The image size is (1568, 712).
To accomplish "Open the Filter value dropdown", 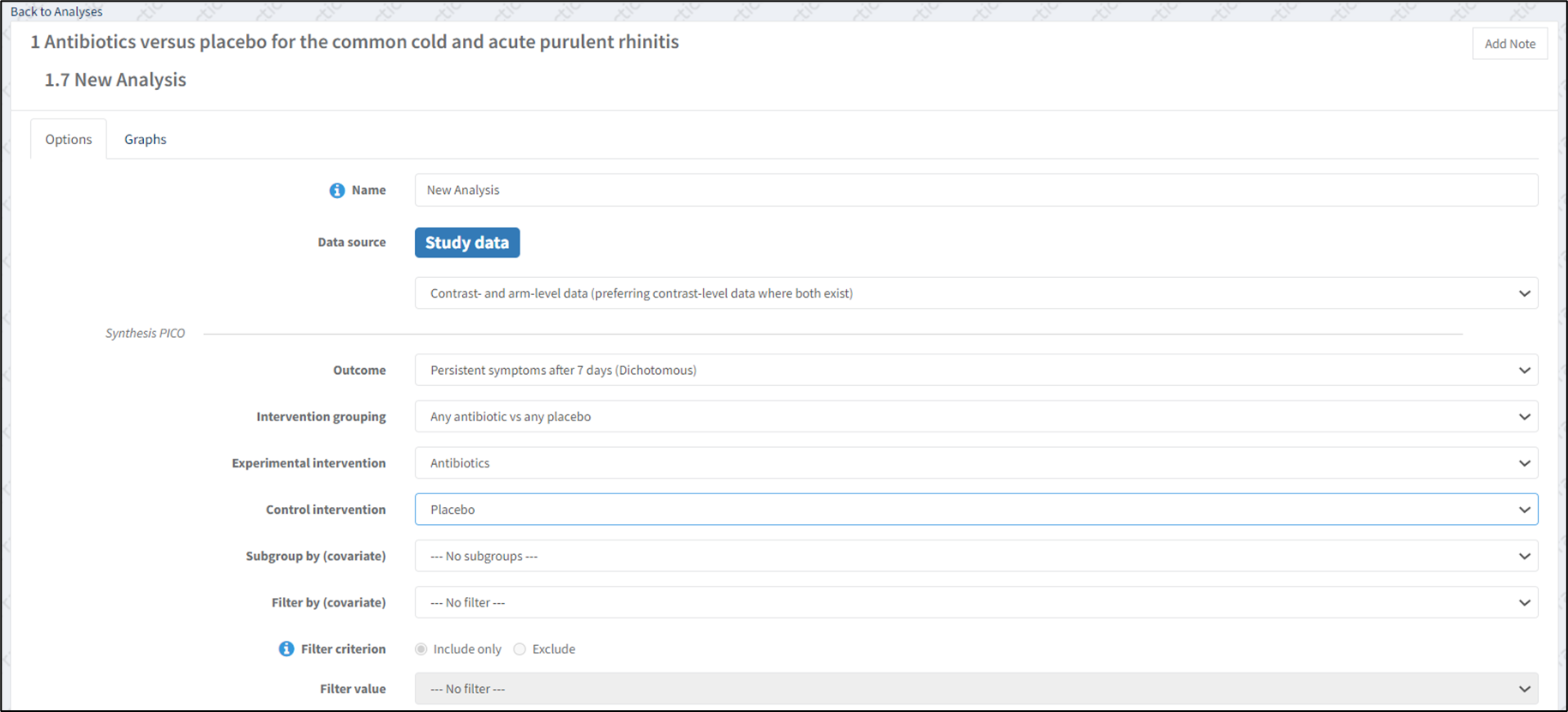I will pos(976,689).
